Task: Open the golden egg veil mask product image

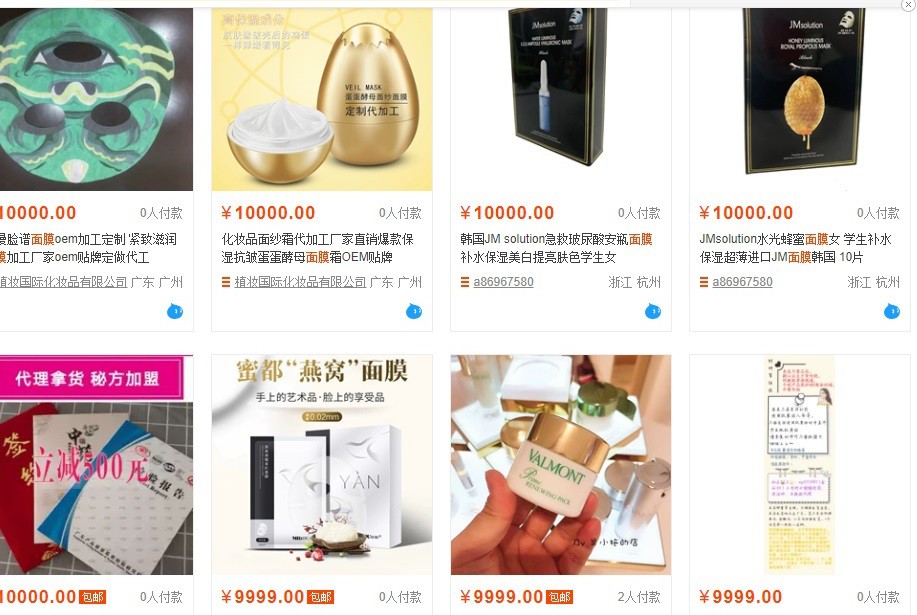Action: 322,99
